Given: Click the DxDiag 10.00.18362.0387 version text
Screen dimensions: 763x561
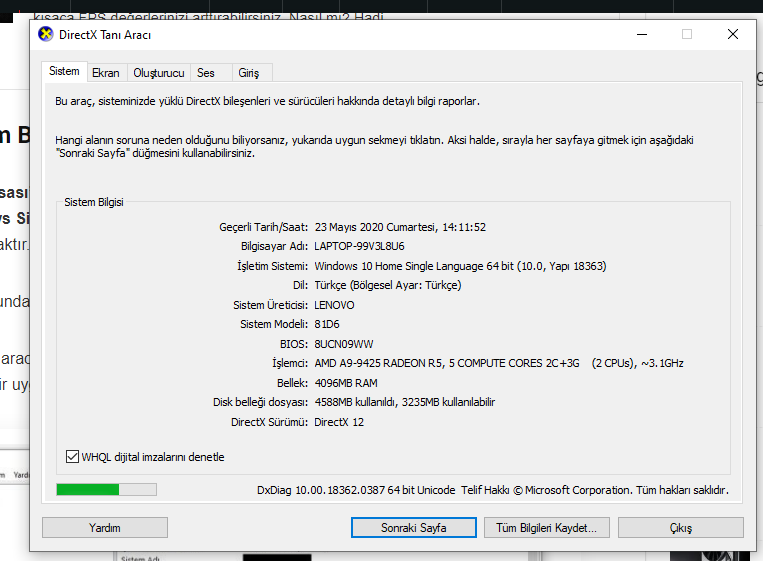Looking at the screenshot, I should click(x=356, y=490).
